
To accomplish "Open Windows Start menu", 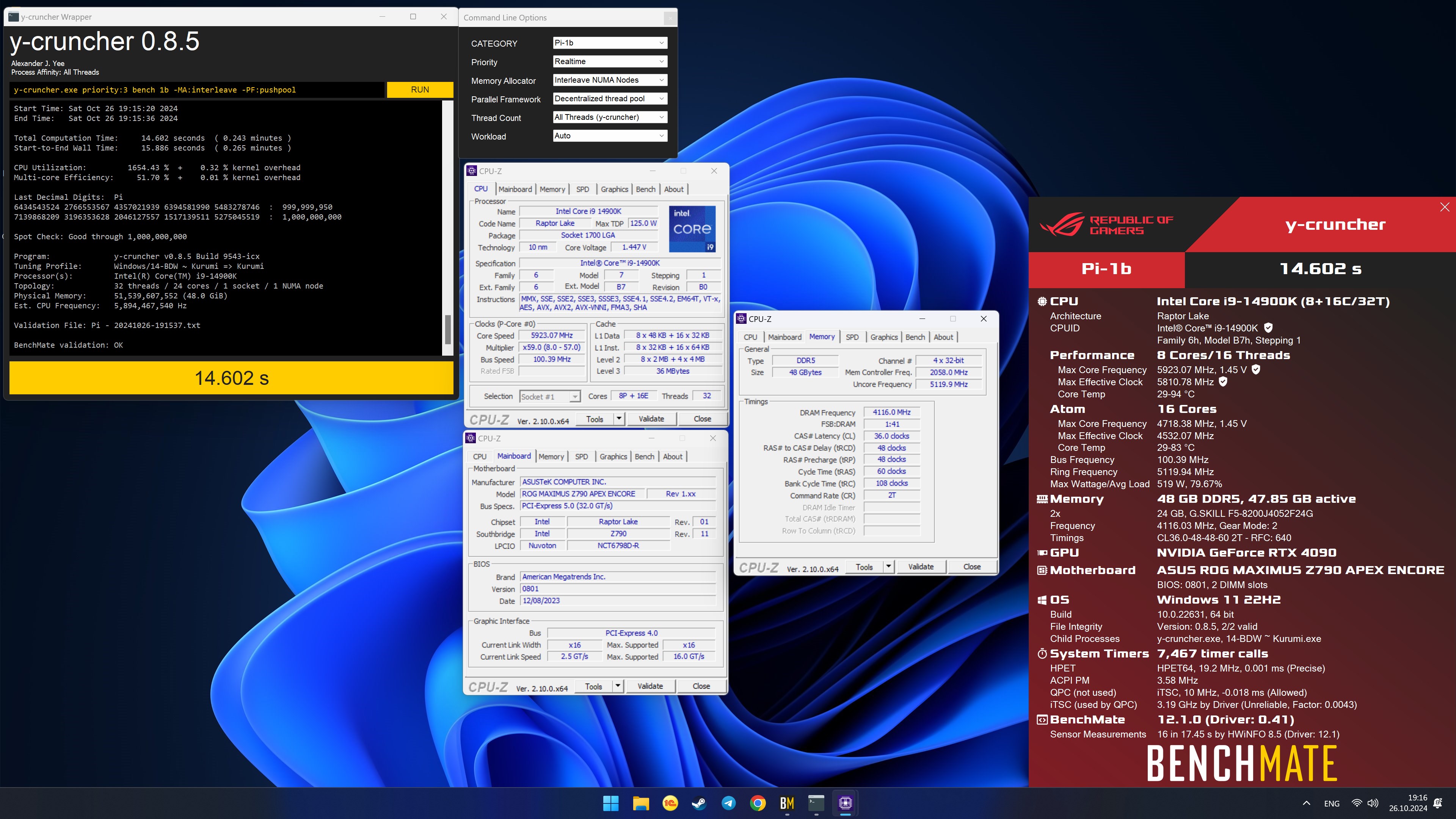I will point(610,803).
